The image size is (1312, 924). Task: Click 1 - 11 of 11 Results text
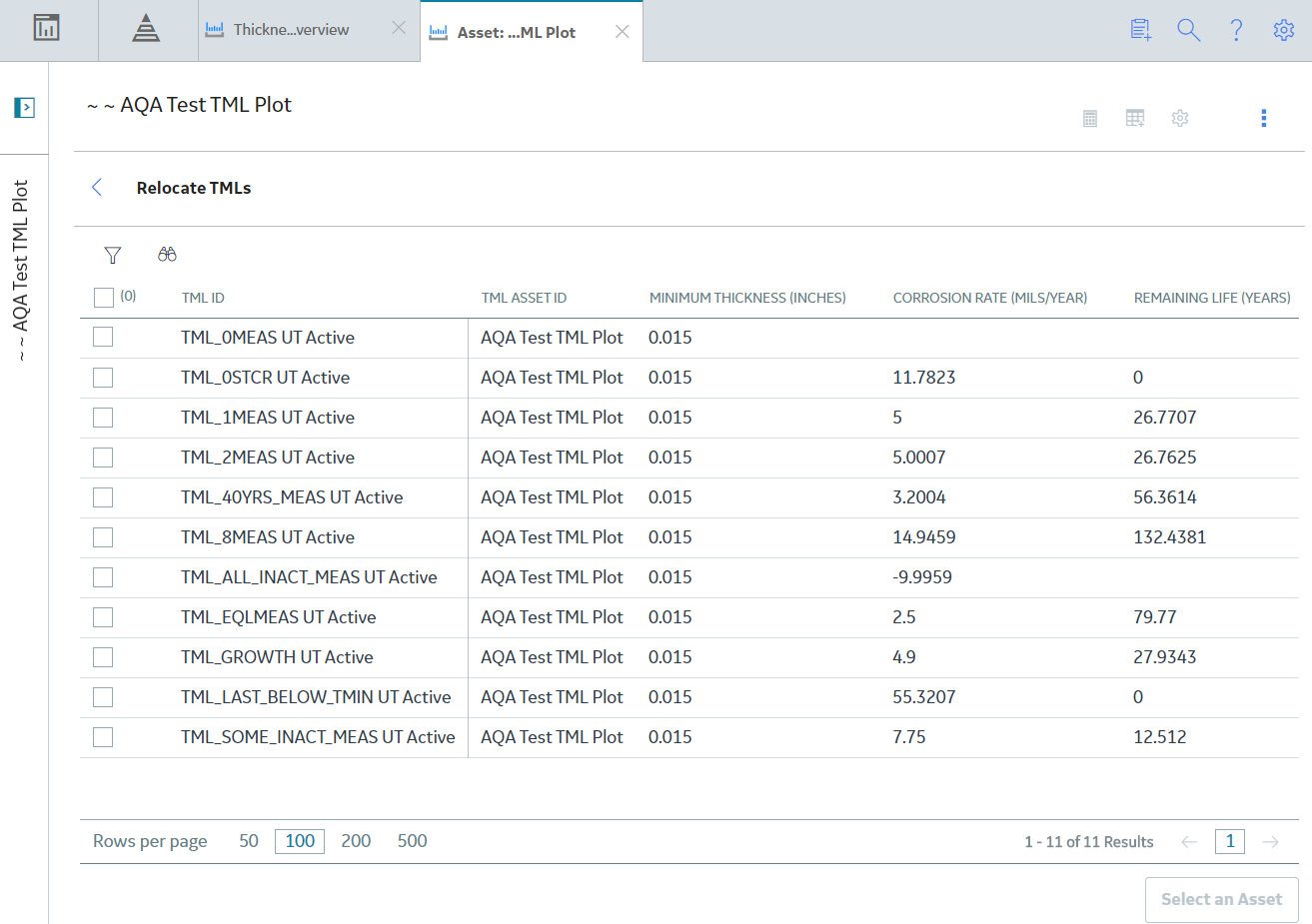pos(1089,842)
